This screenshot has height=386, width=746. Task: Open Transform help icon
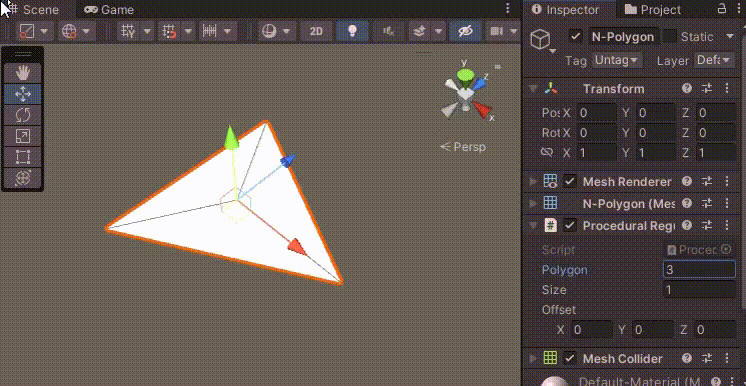click(x=687, y=89)
